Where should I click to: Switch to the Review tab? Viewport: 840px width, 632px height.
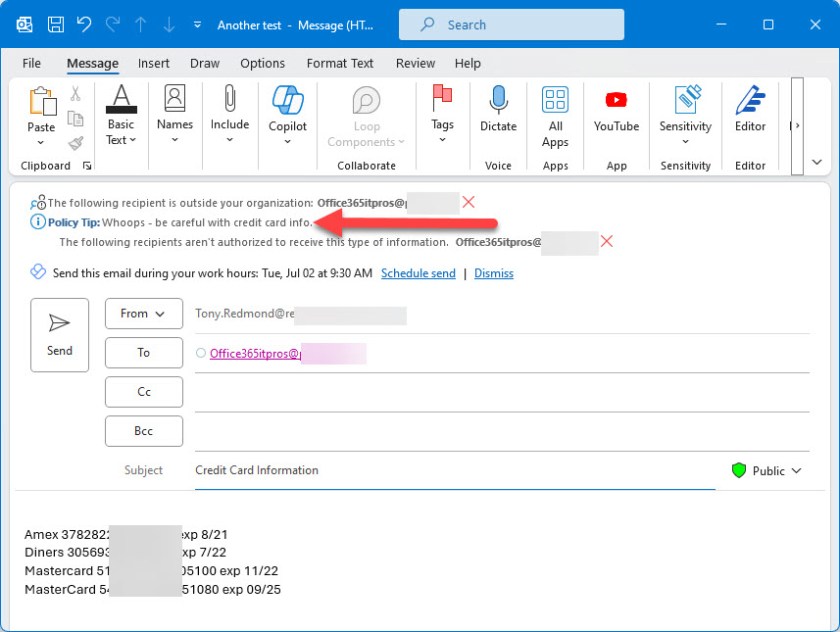pos(415,63)
